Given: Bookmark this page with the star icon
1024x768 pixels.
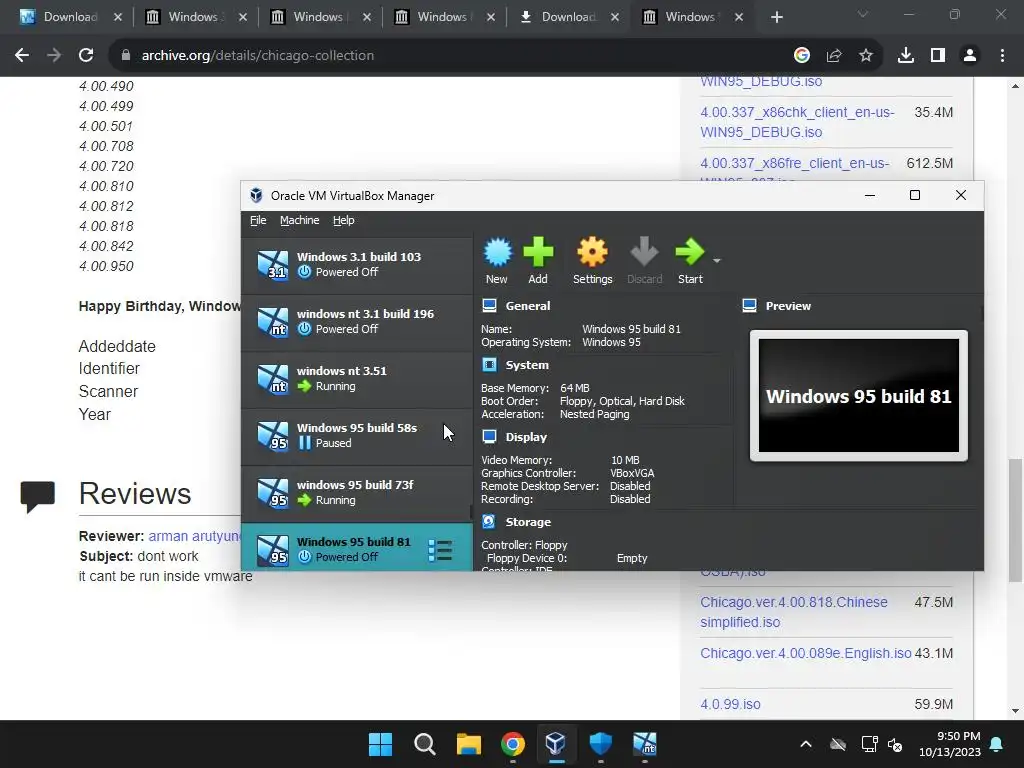Looking at the screenshot, I should pos(866,56).
